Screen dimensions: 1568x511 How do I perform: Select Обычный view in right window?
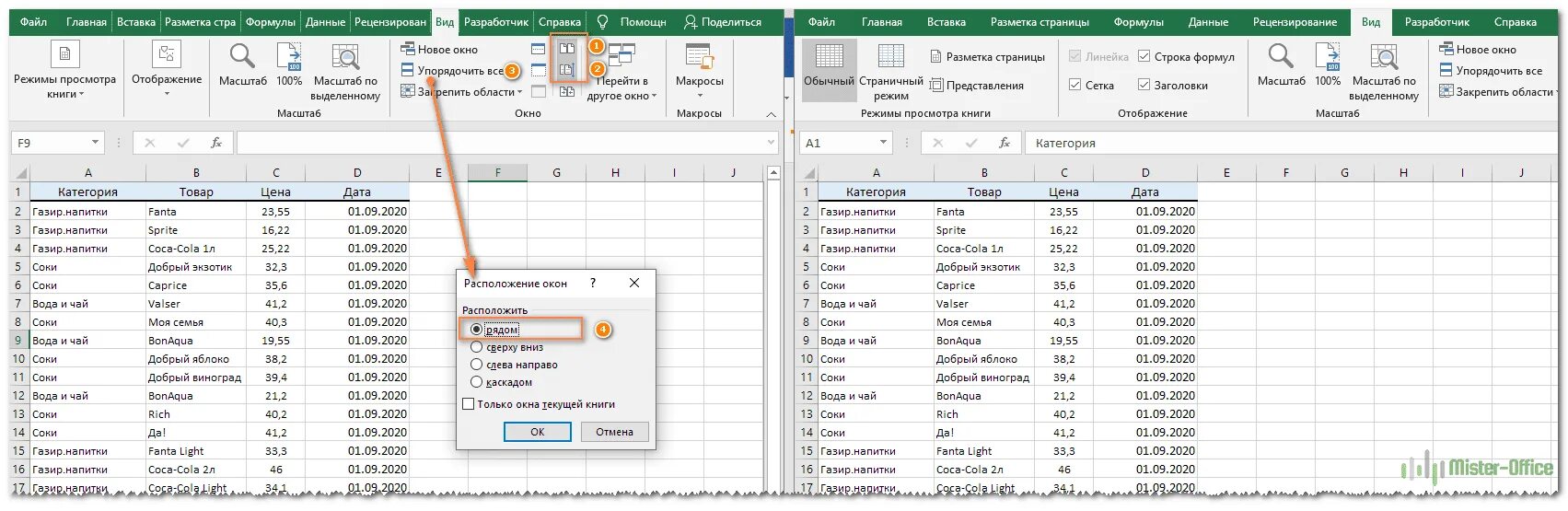pyautogui.click(x=830, y=70)
